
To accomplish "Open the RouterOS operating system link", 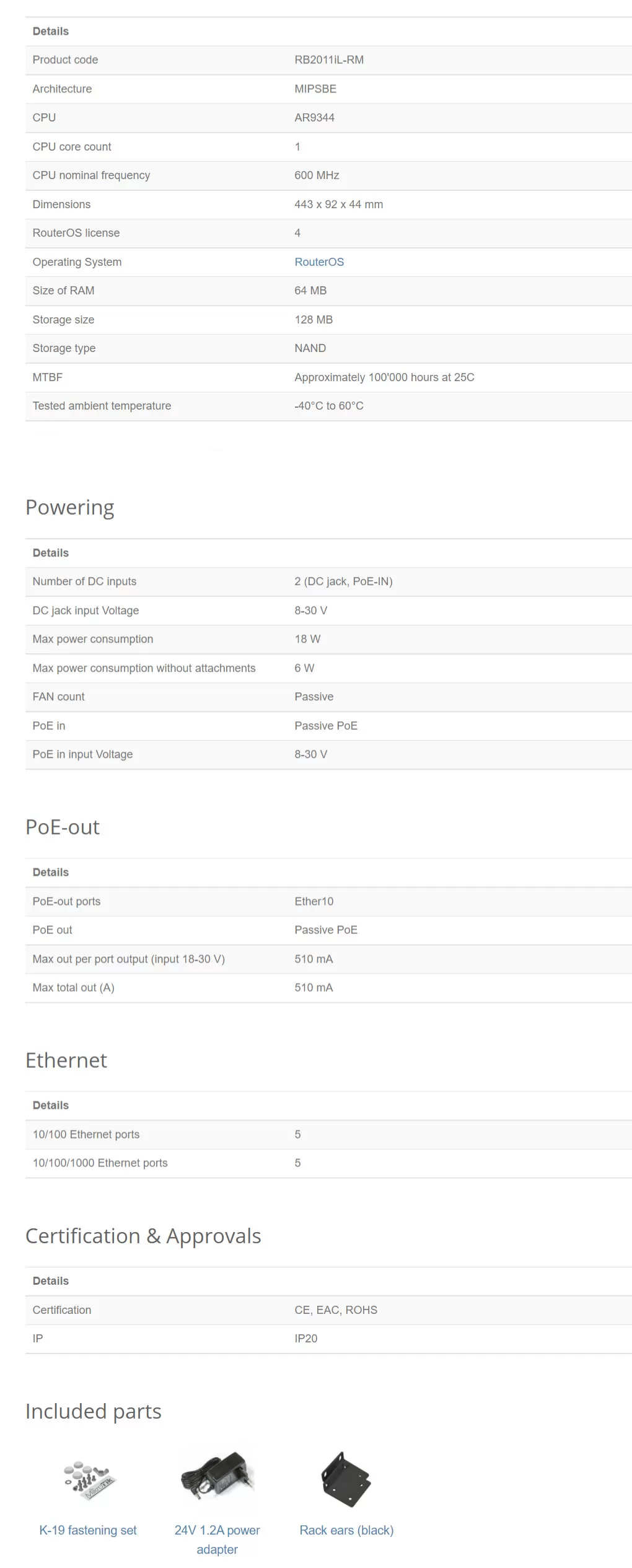I will click(319, 262).
